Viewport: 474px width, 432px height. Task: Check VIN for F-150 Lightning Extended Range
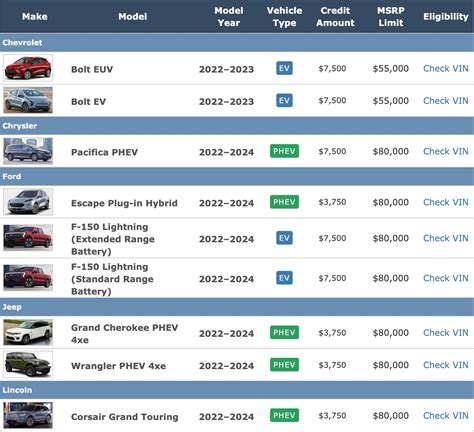446,238
